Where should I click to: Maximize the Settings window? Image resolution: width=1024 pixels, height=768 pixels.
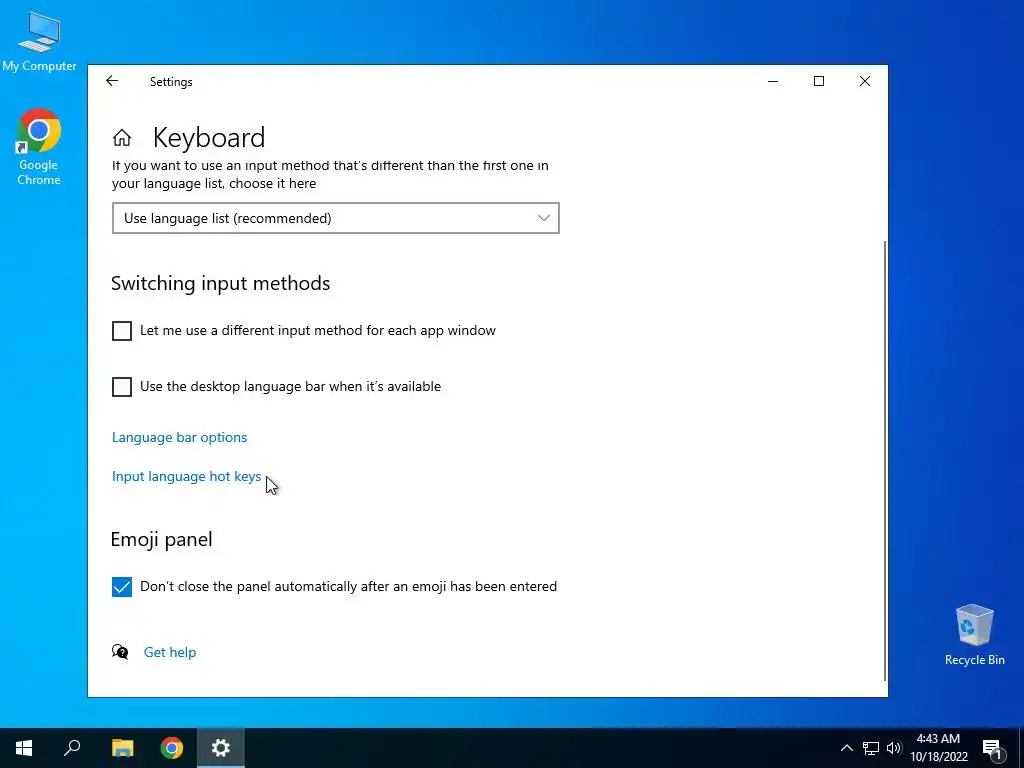(x=819, y=81)
